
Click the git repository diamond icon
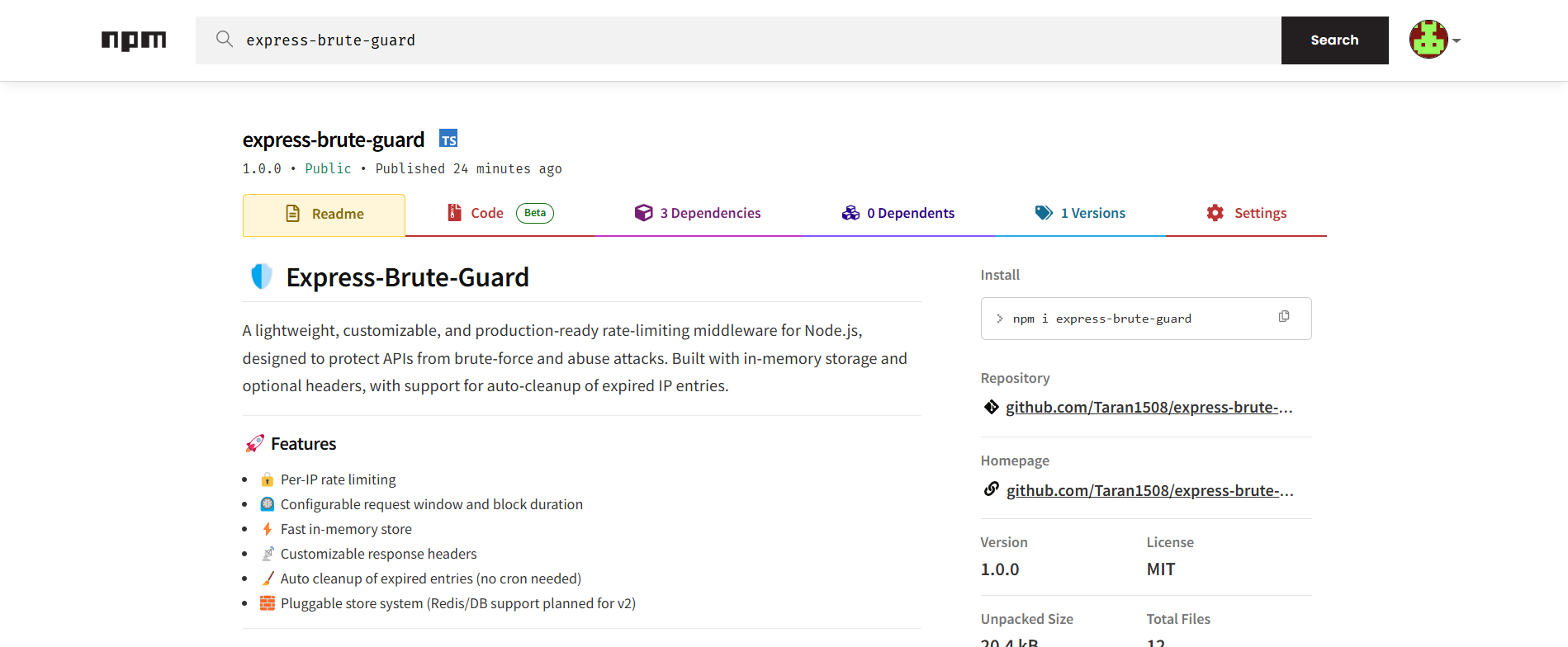(991, 407)
